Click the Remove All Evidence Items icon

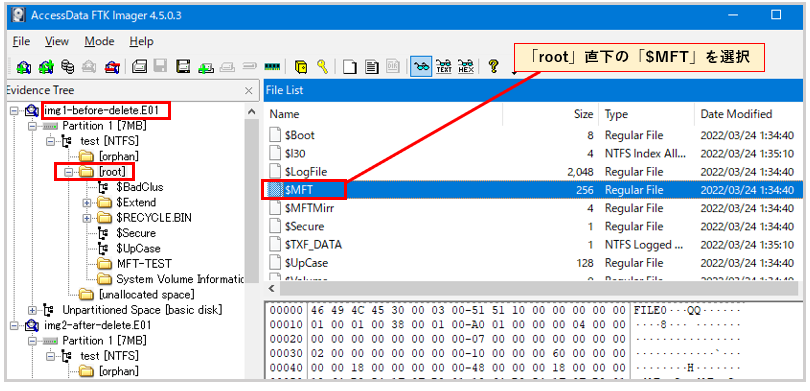(112, 67)
